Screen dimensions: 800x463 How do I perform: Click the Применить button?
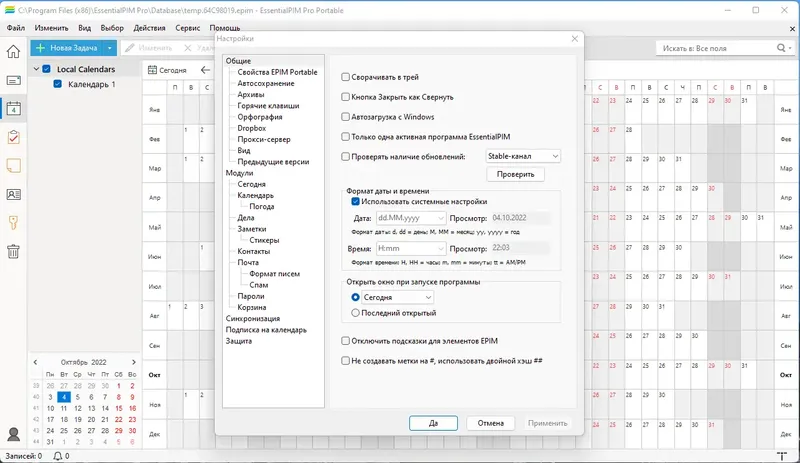tap(547, 423)
